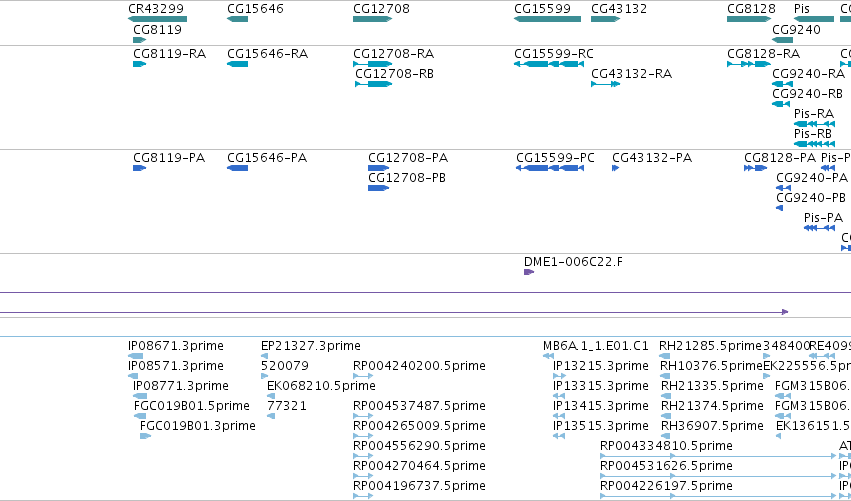Click the 77321 feature label

pyautogui.click(x=287, y=407)
